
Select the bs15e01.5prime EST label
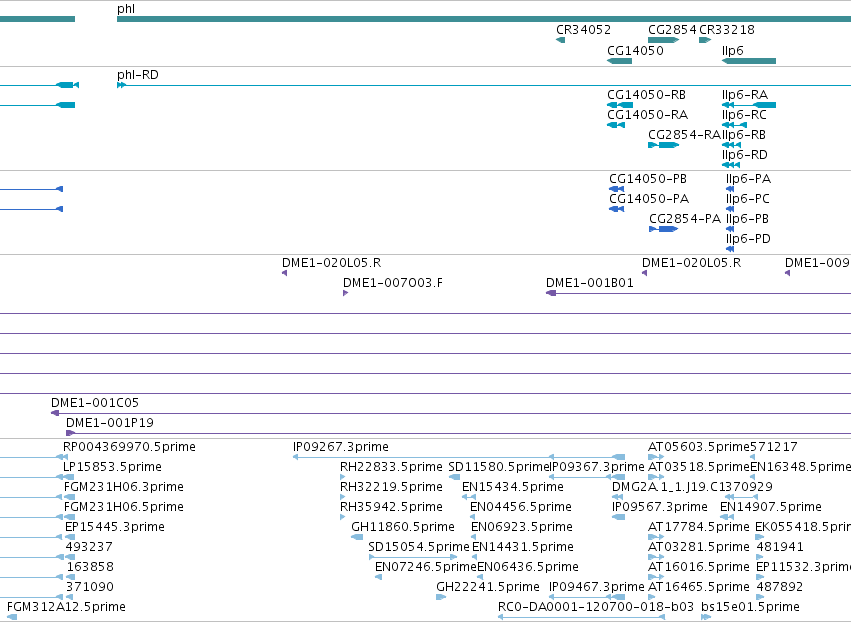tap(750, 607)
